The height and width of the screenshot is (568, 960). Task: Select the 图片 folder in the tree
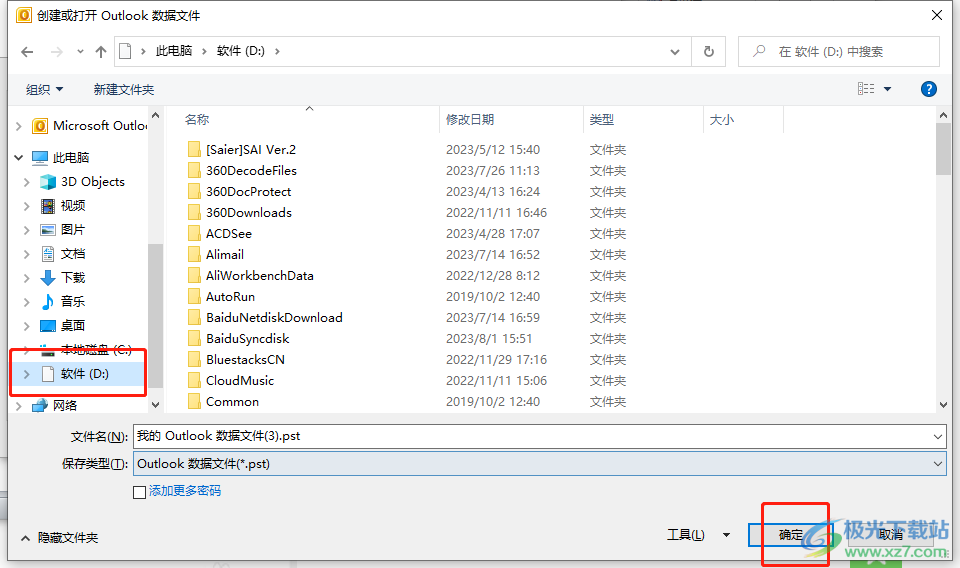point(63,230)
